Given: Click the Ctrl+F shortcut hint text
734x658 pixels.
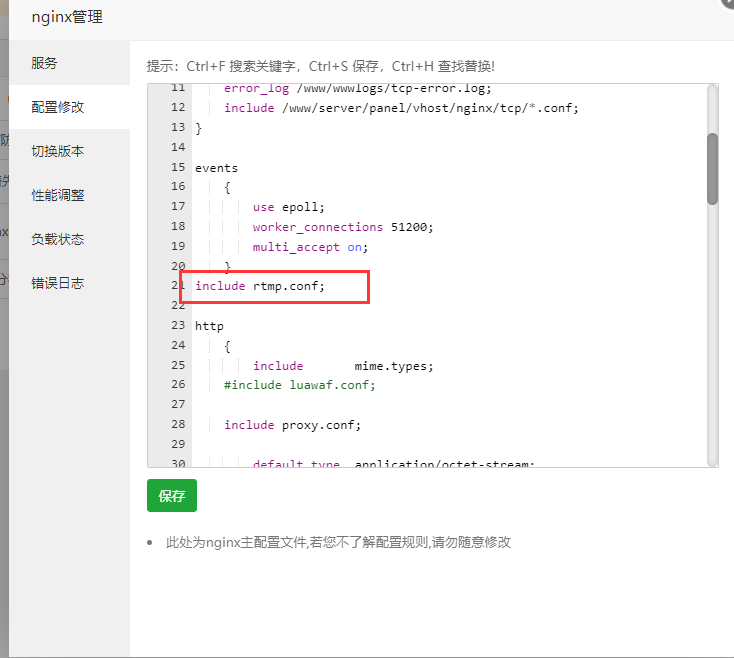Looking at the screenshot, I should tap(321, 66).
